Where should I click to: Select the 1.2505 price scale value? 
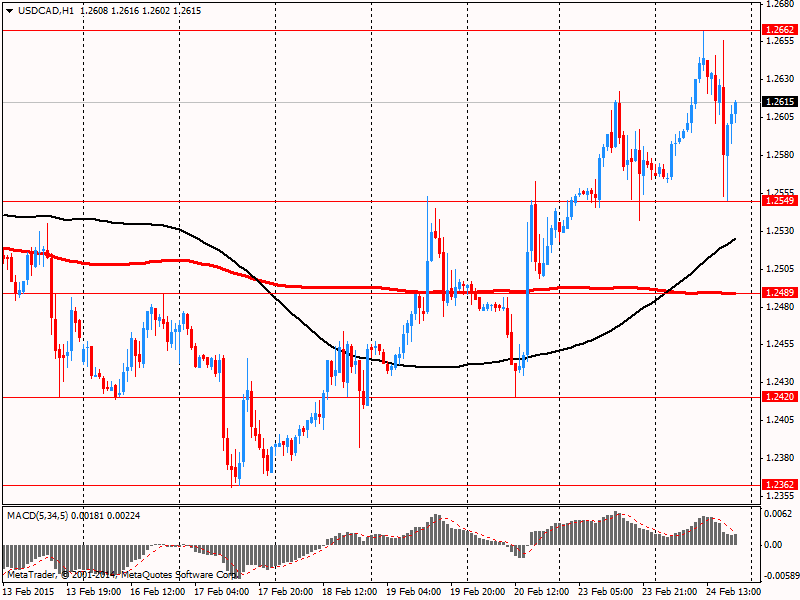coord(780,269)
